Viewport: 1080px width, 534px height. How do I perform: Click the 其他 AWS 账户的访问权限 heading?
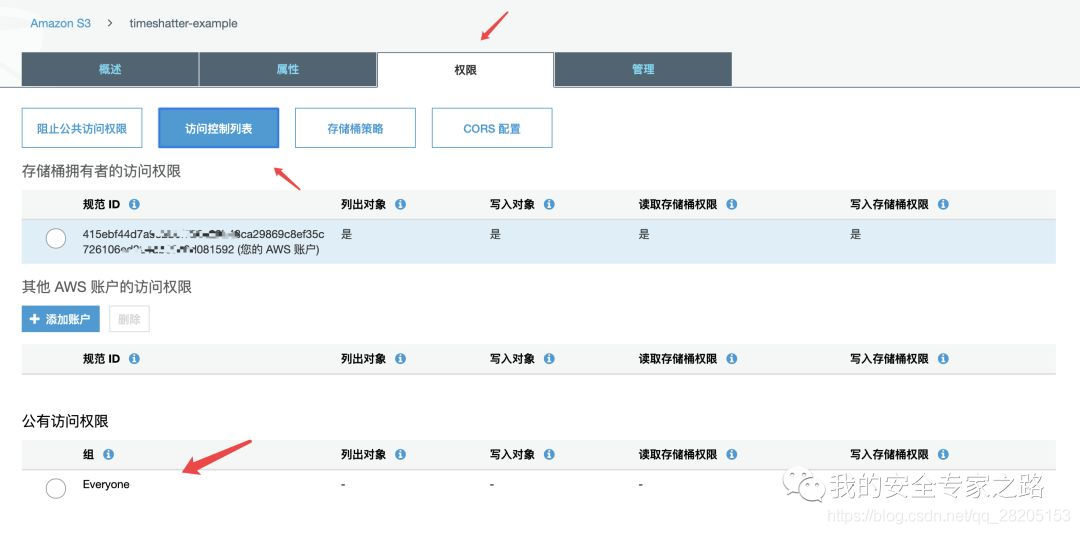[107, 287]
